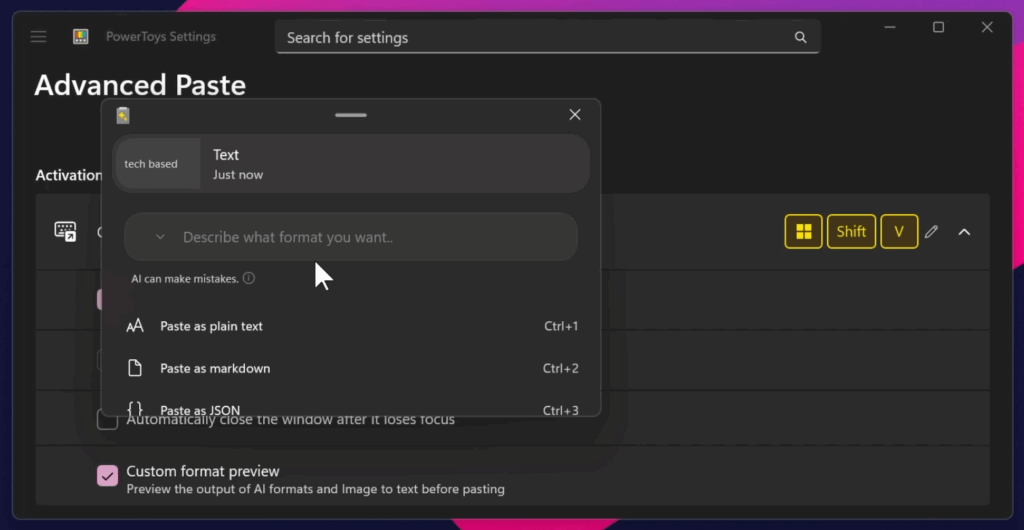This screenshot has height=530, width=1024.
Task: Click the Advanced Paste clipboard icon in popup
Action: pyautogui.click(x=123, y=115)
